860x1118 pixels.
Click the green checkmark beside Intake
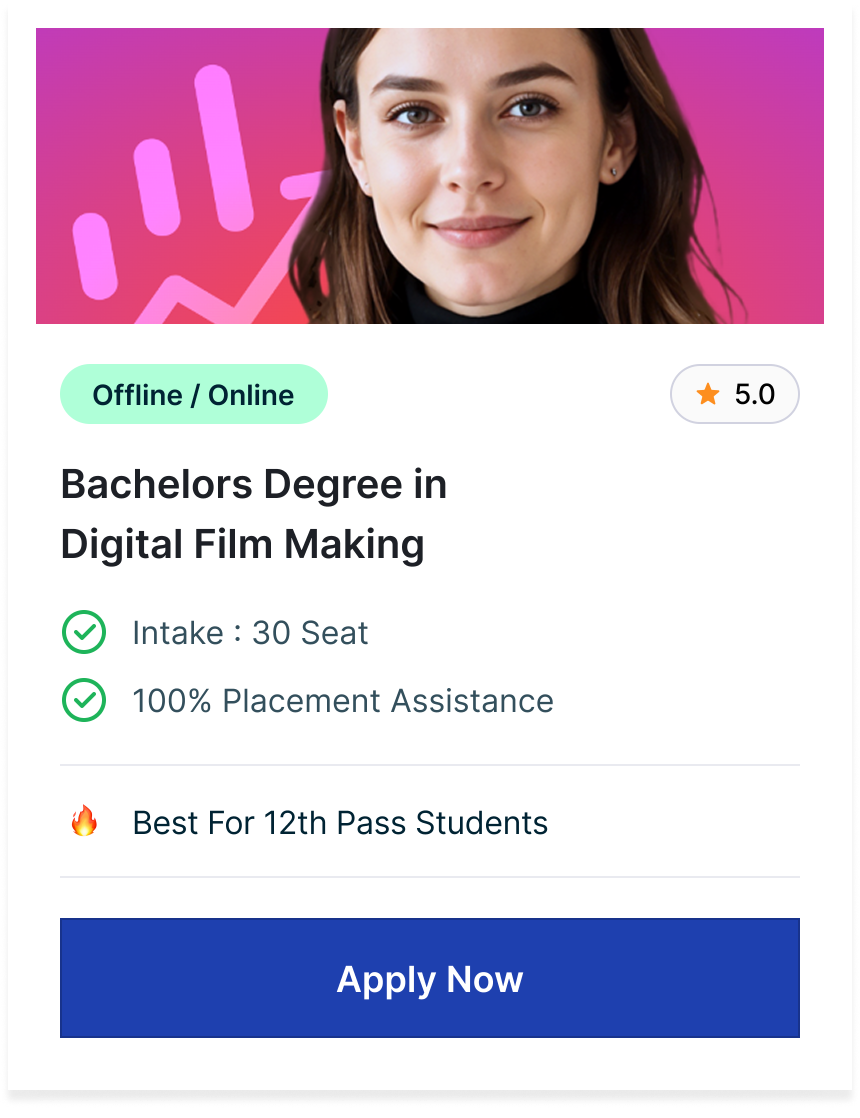[84, 633]
